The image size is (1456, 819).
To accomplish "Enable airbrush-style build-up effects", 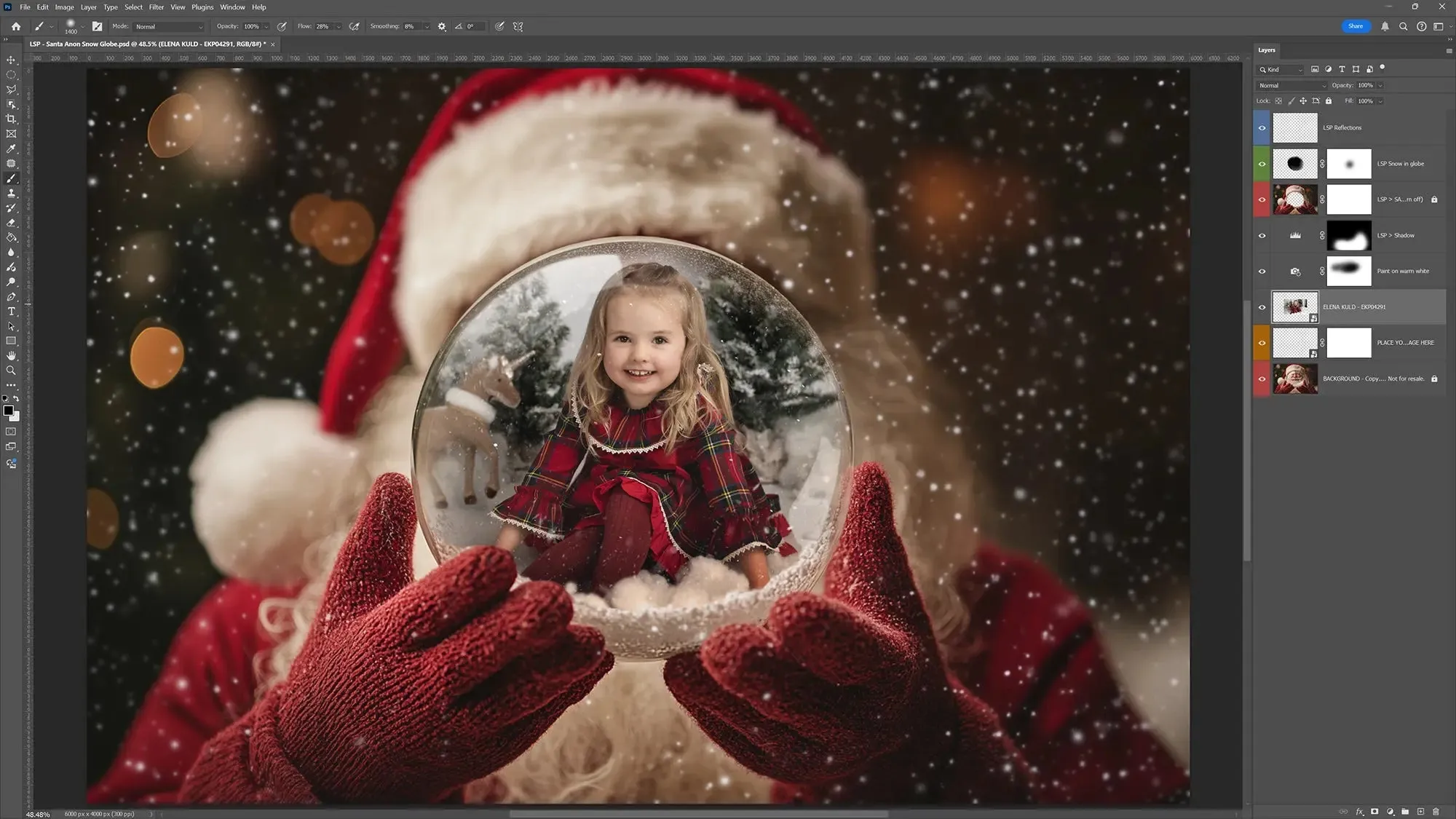I will coord(355,26).
